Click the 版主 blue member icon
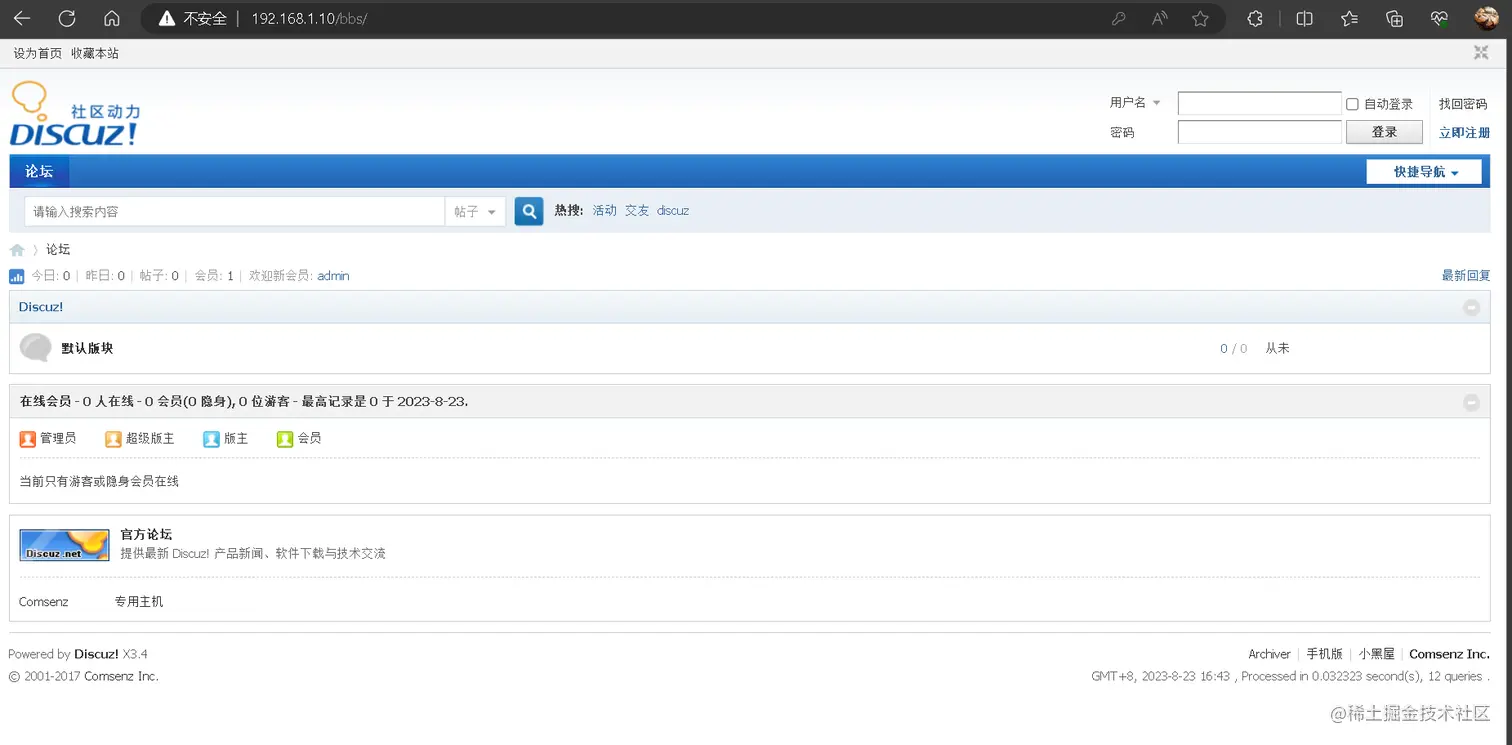1512x745 pixels. coord(211,439)
